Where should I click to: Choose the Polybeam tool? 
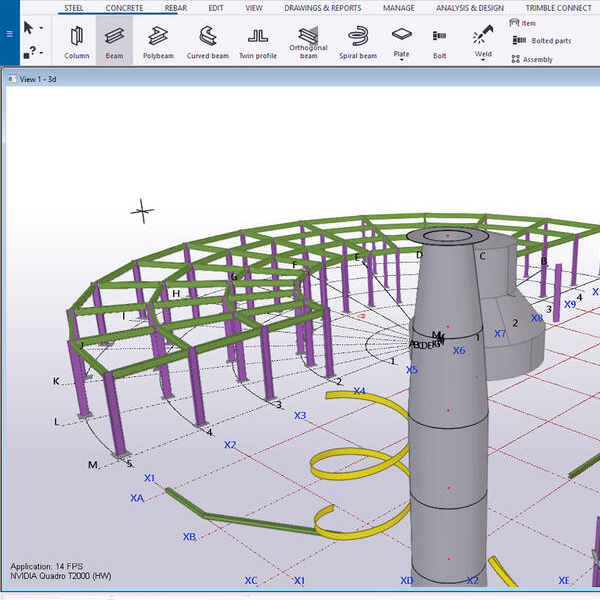click(158, 42)
